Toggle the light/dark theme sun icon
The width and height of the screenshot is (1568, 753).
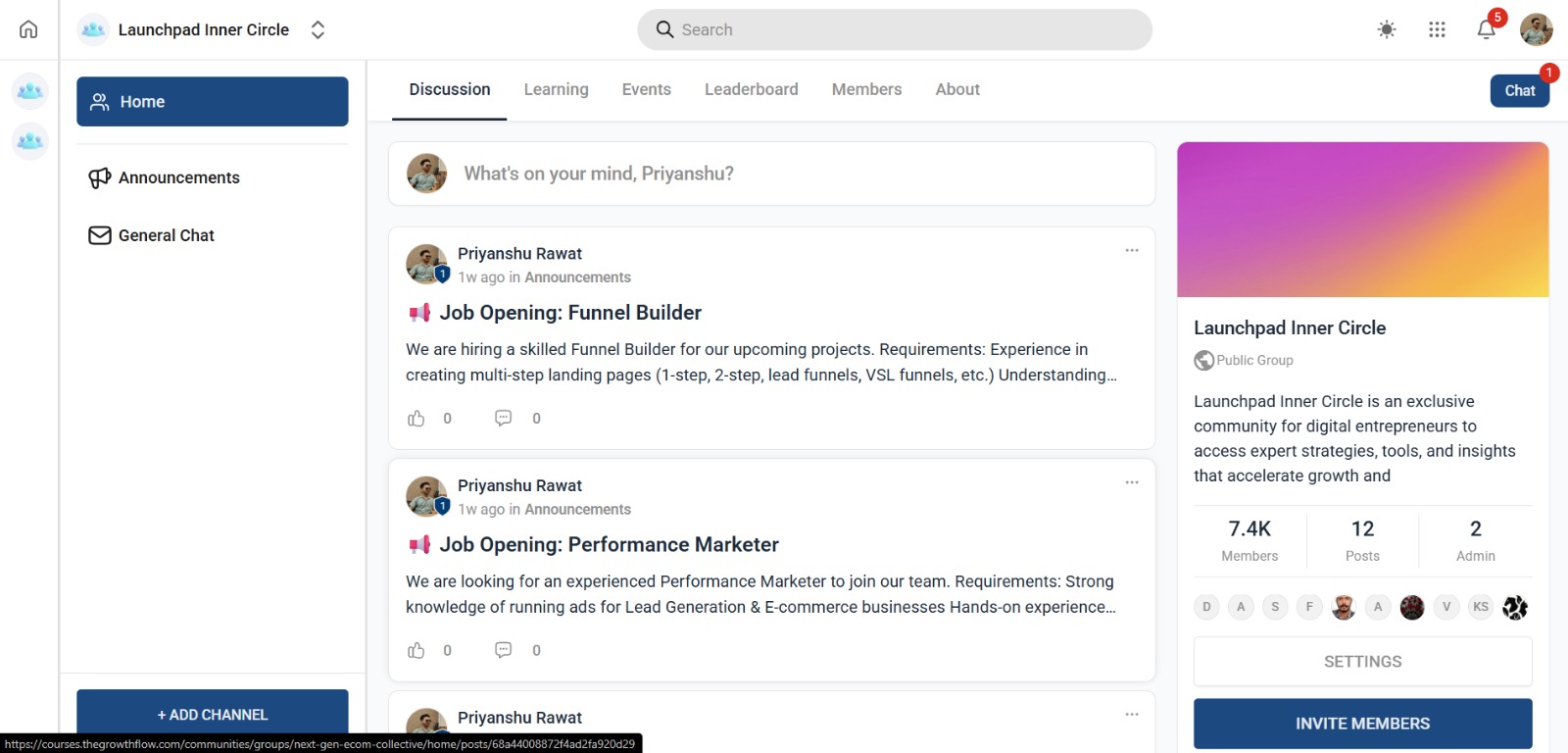click(1387, 29)
